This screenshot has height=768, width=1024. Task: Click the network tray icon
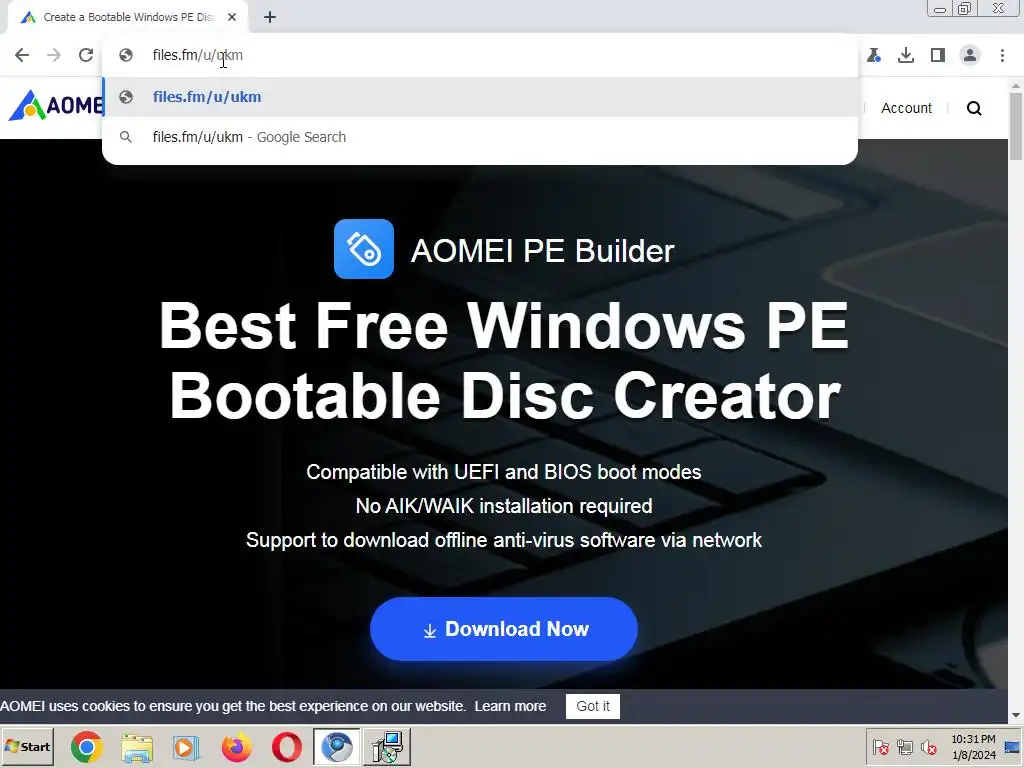(x=904, y=746)
